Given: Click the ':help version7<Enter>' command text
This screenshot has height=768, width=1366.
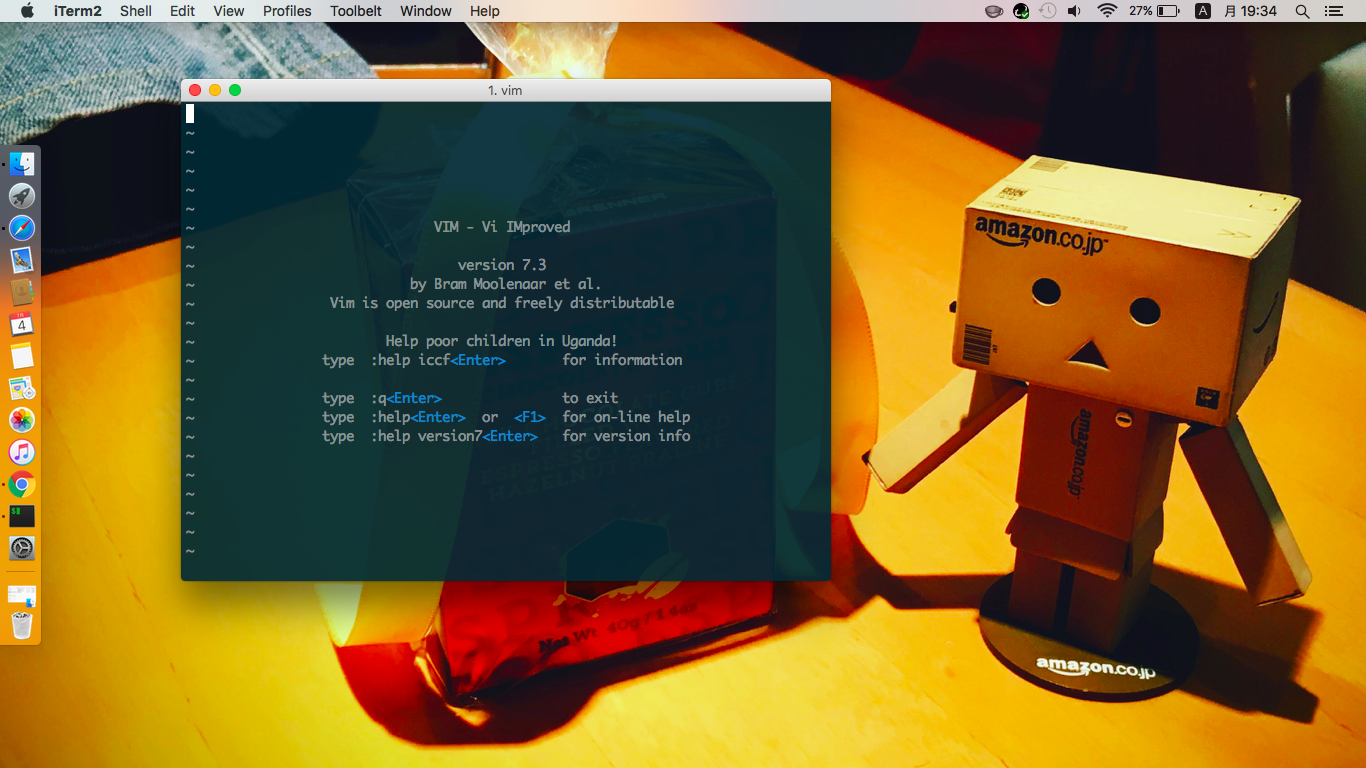Looking at the screenshot, I should pyautogui.click(x=454, y=436).
